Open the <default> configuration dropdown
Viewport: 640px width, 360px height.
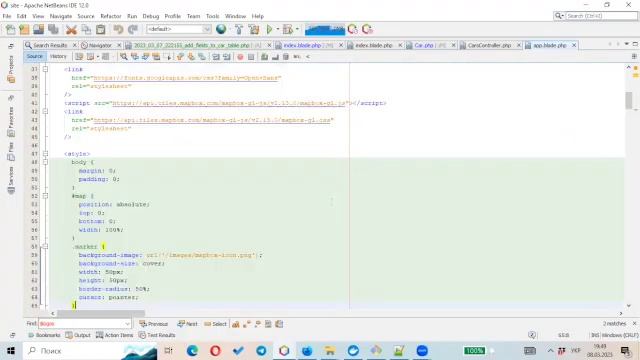[179, 29]
